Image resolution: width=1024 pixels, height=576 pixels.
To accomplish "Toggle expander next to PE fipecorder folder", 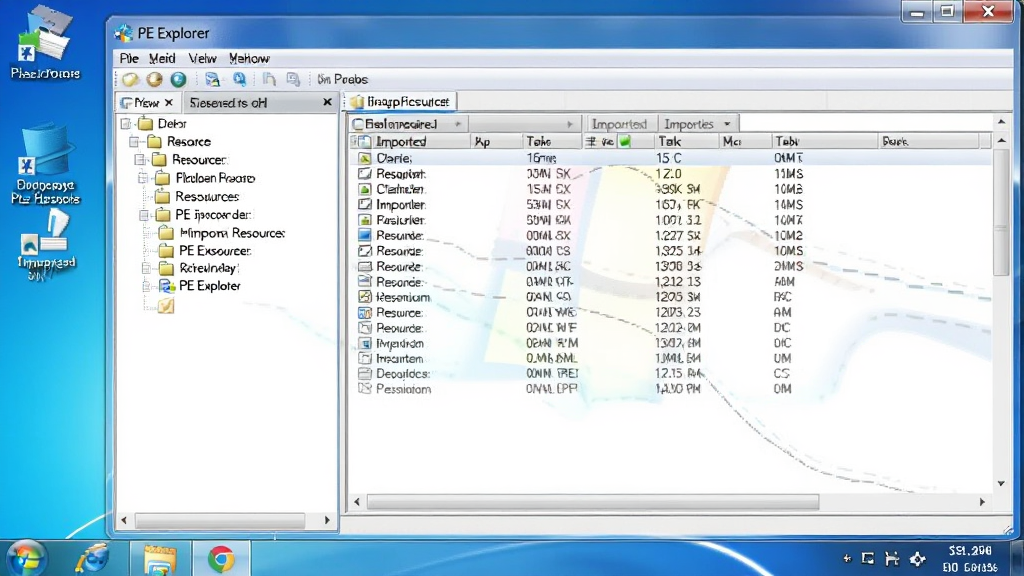I will [144, 215].
